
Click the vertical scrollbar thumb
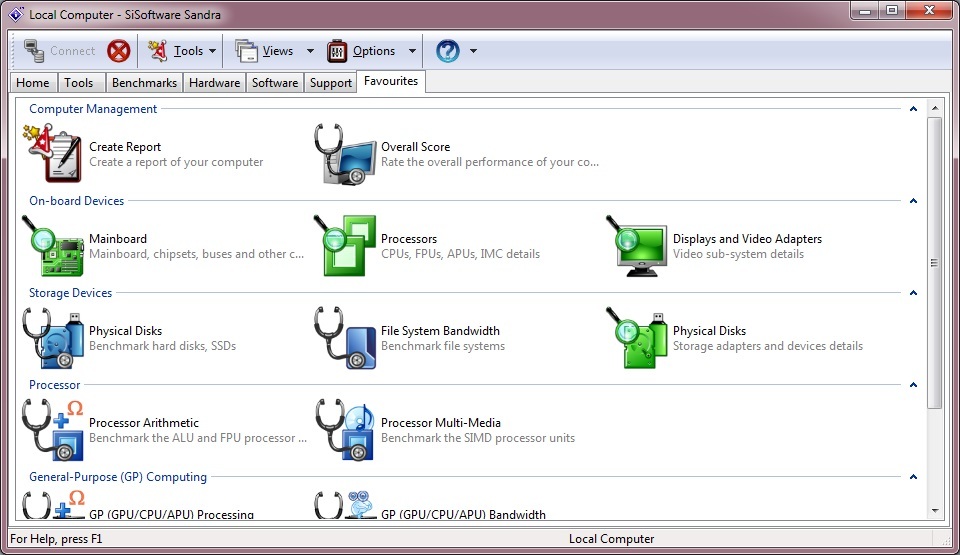click(934, 263)
